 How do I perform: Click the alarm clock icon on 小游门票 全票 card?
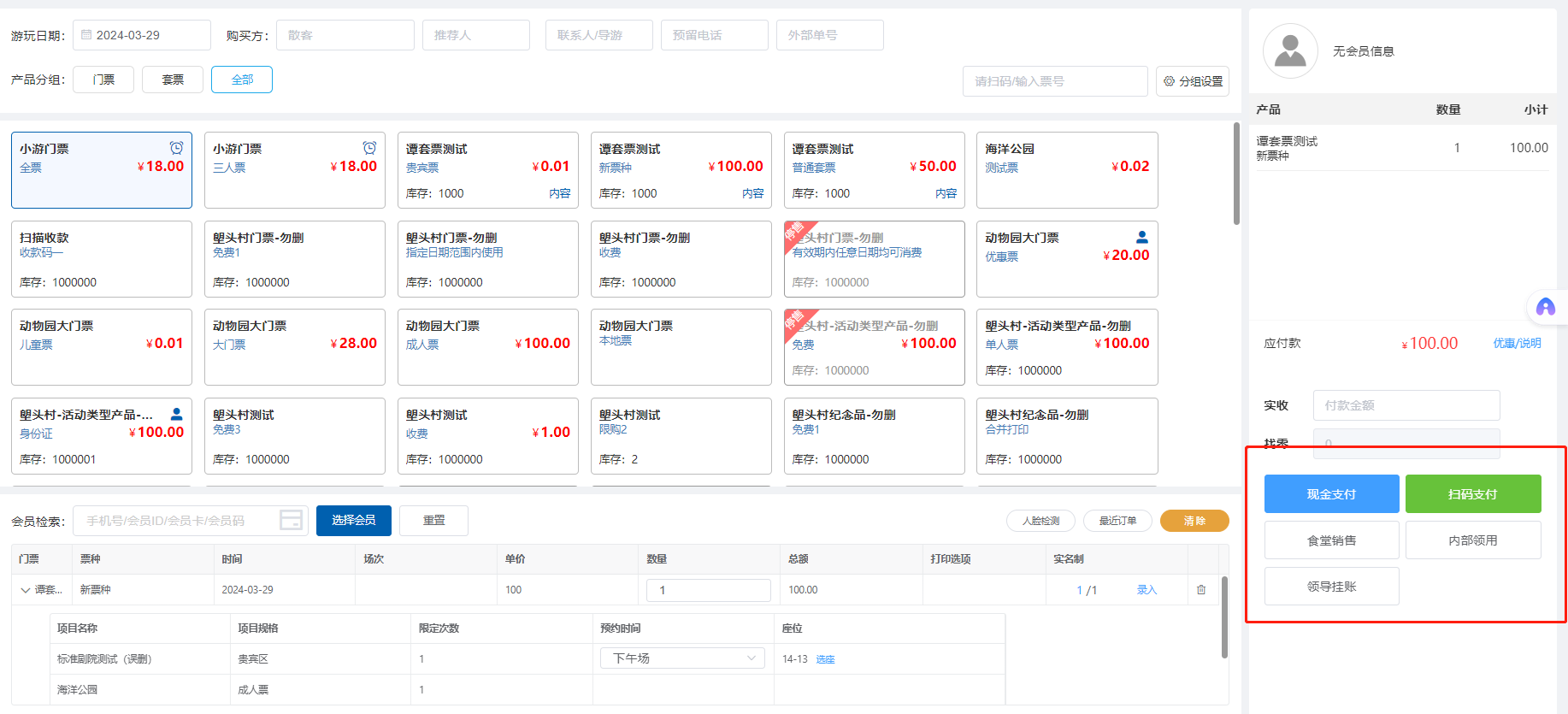(x=176, y=148)
